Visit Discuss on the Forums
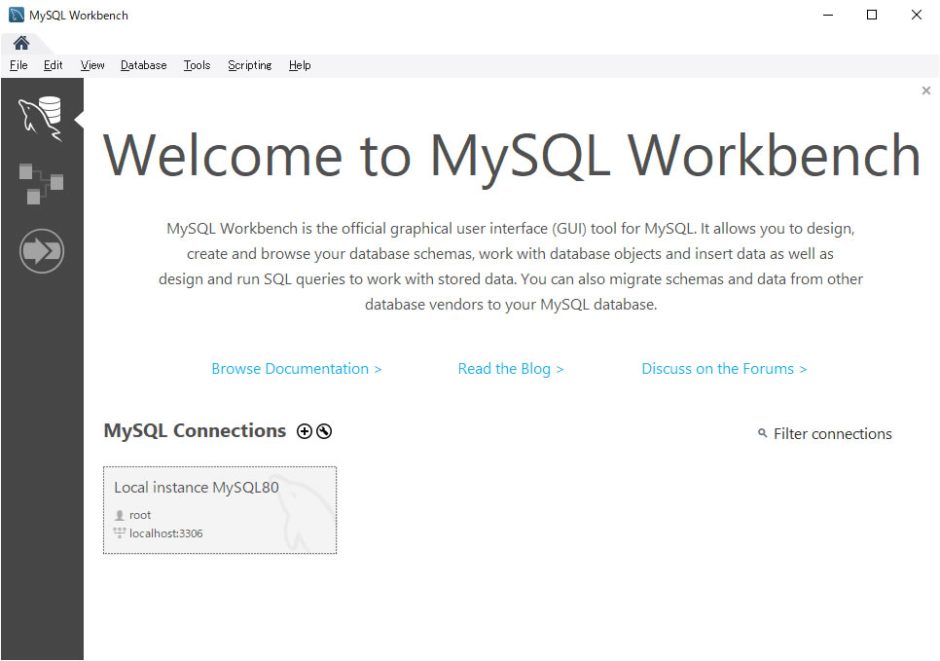 (724, 368)
